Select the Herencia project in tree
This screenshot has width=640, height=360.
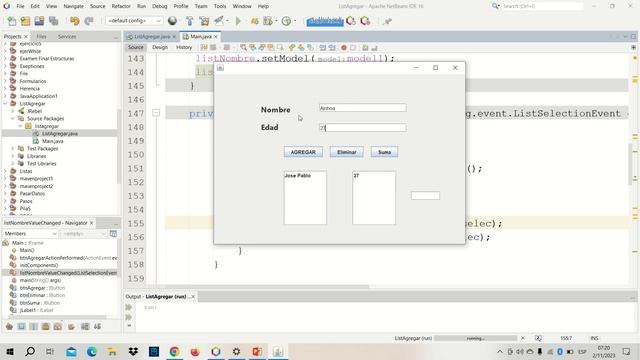click(29, 89)
